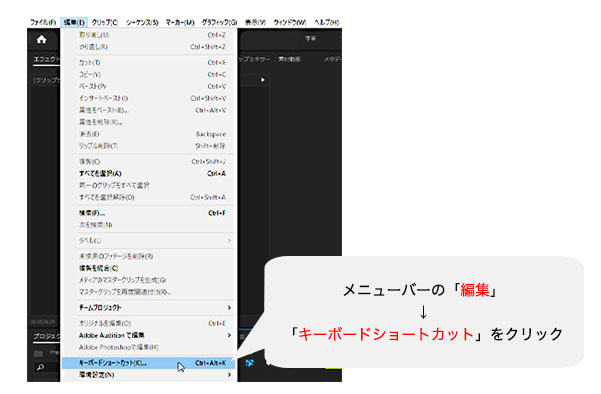
Task: Open the ヘルプ(H) menu
Action: point(327,22)
